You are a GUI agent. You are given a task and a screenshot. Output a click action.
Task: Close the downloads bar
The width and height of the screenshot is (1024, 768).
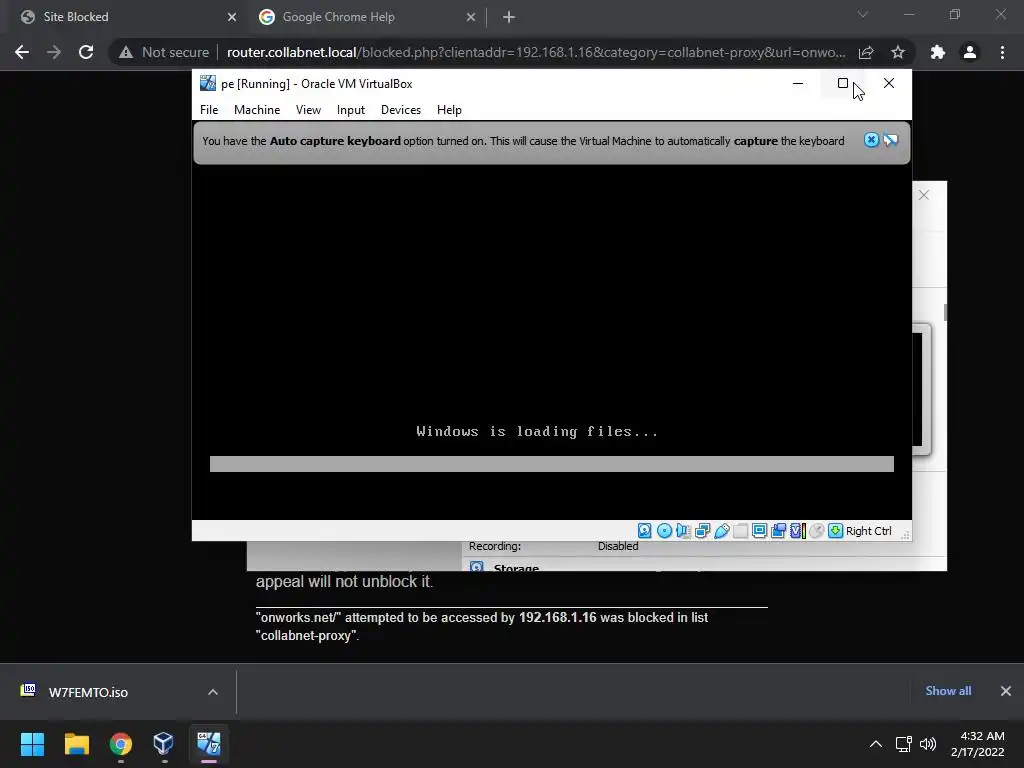pyautogui.click(x=1006, y=691)
